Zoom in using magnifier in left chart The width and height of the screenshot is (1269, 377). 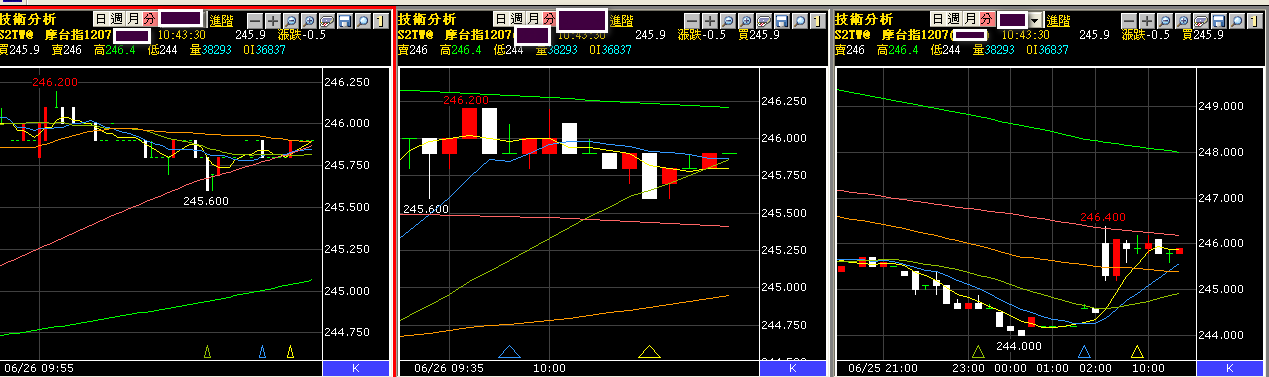pyautogui.click(x=308, y=20)
